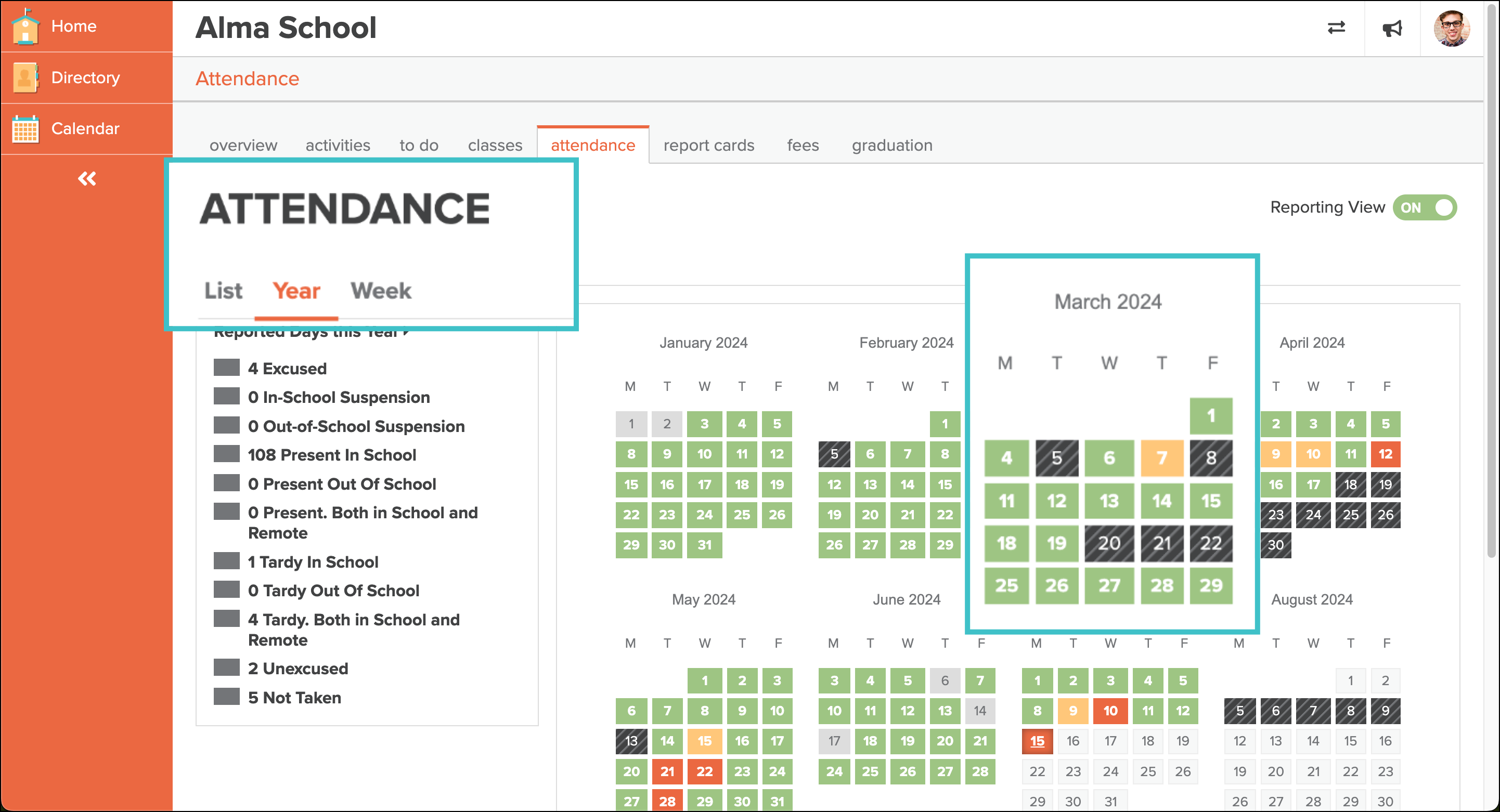The width and height of the screenshot is (1500, 812).
Task: Click the Directory sidebar label
Action: click(86, 77)
